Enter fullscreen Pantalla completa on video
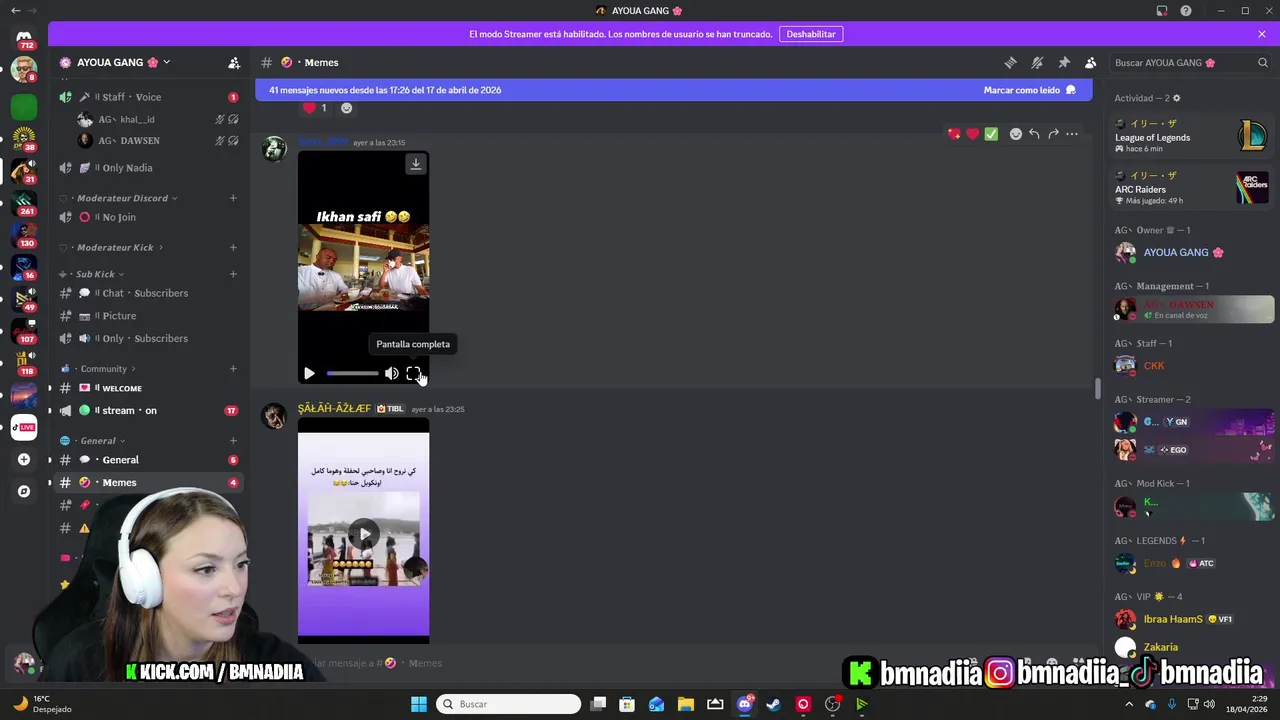The width and height of the screenshot is (1280, 720). tap(413, 373)
